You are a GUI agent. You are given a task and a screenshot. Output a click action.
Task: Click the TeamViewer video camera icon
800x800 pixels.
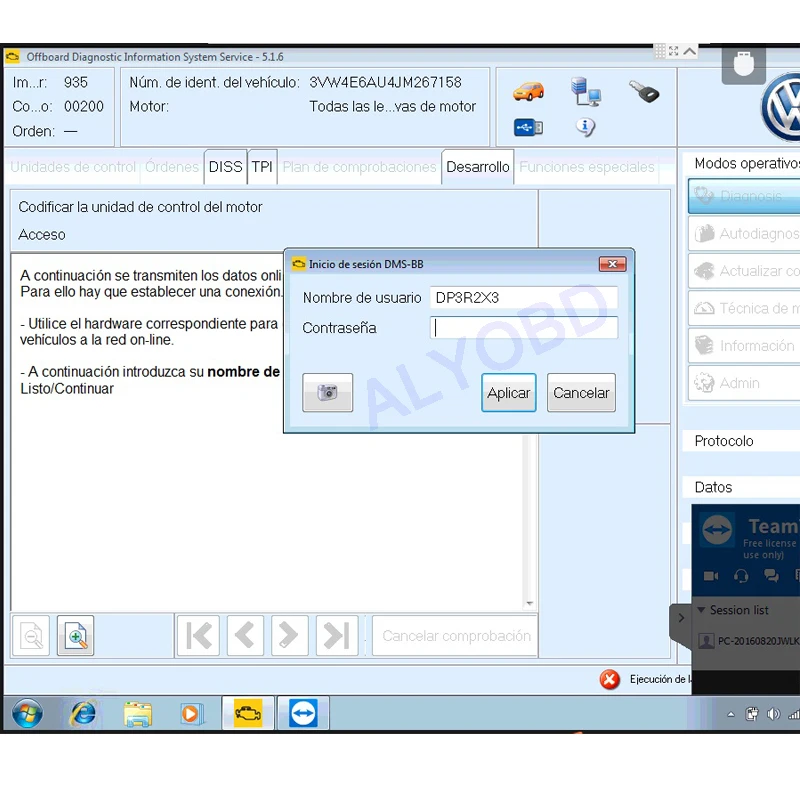pyautogui.click(x=710, y=576)
